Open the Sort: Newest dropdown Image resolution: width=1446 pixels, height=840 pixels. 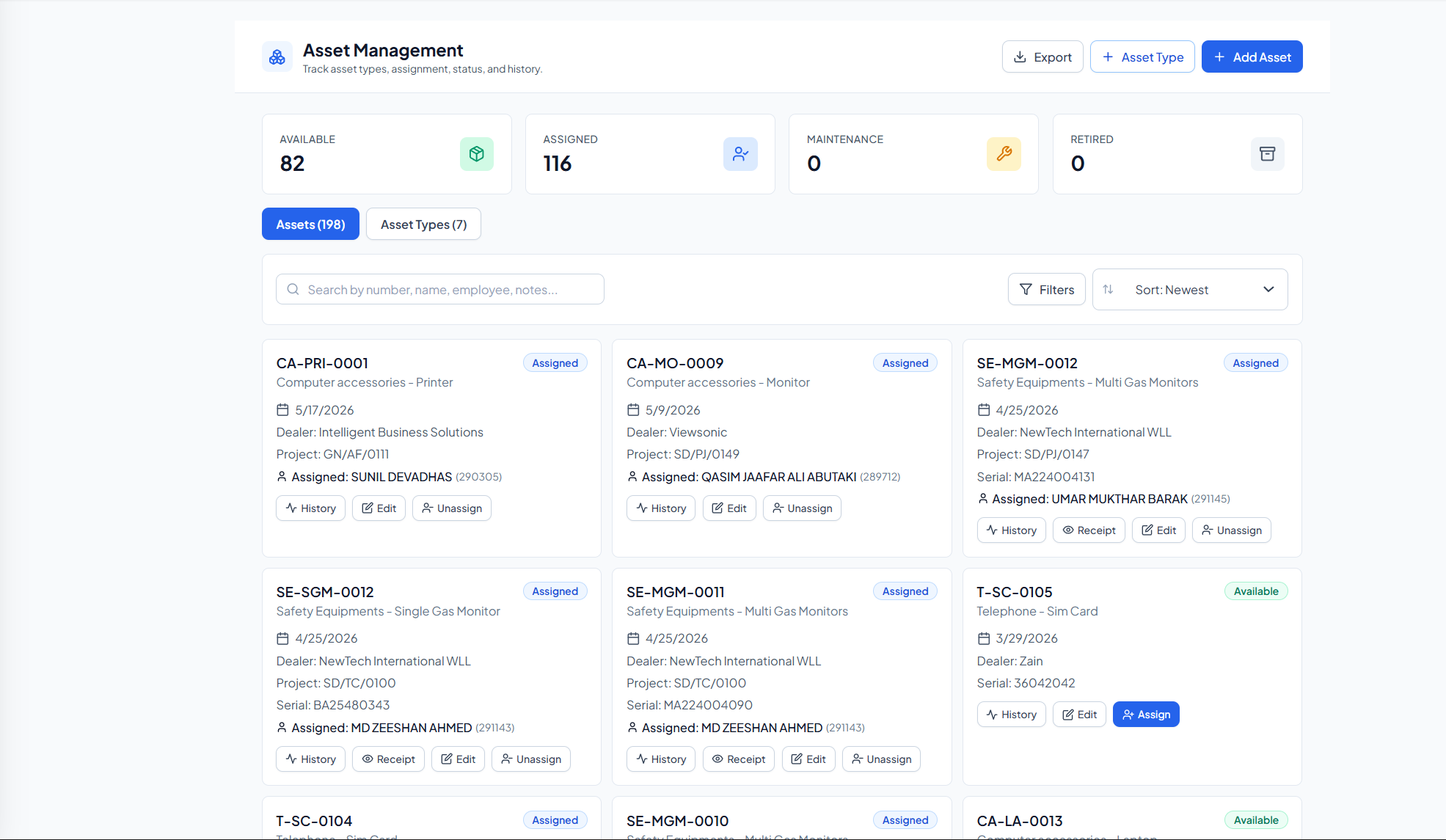tap(1190, 289)
